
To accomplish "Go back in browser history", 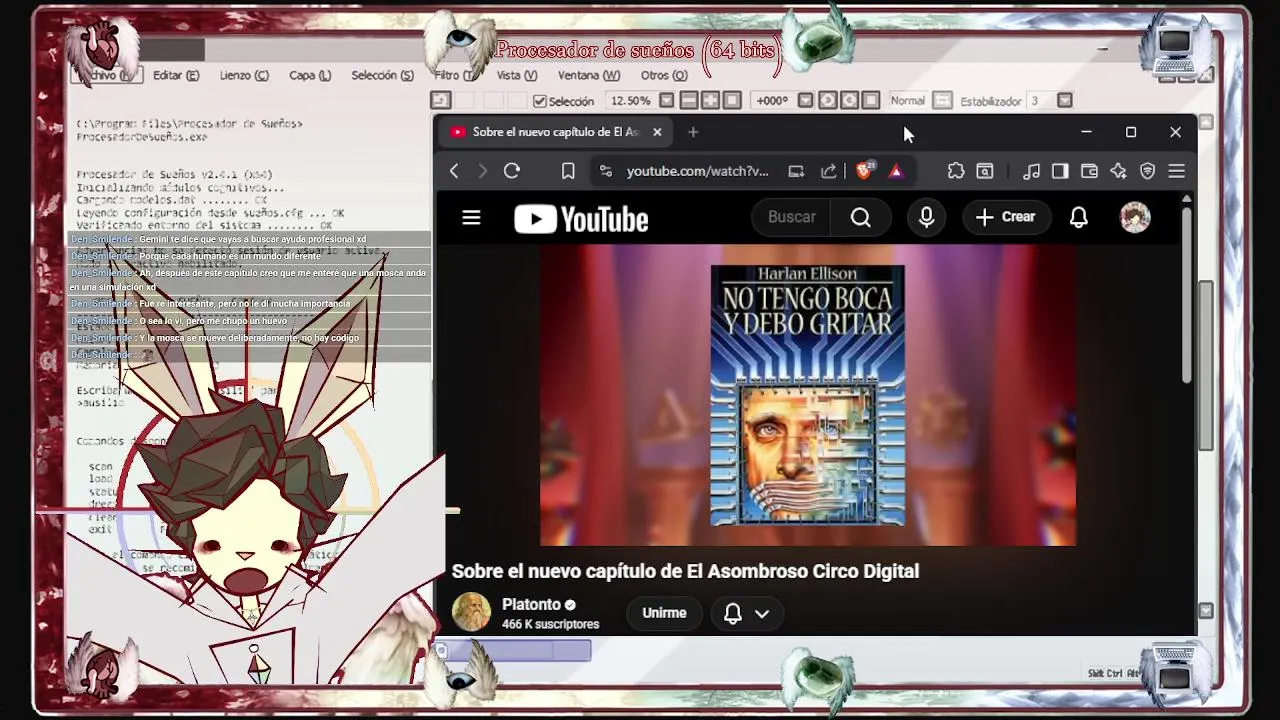I will coord(454,171).
